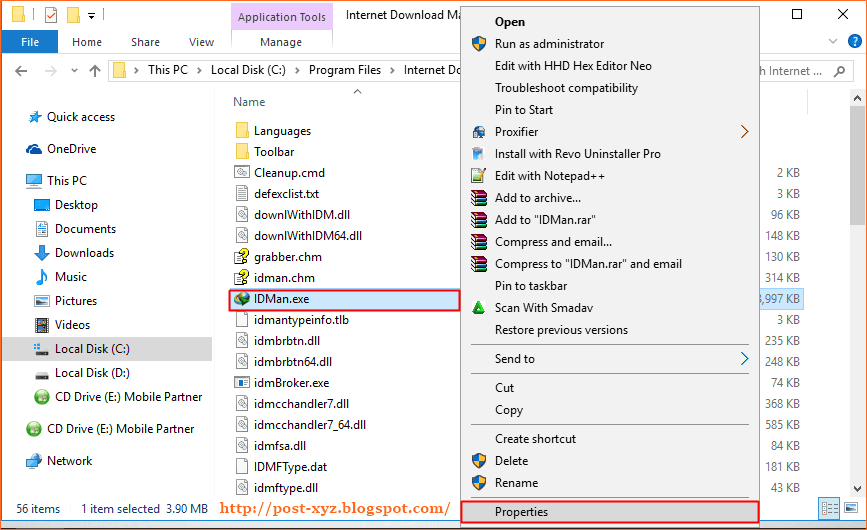Click the Notepad++ icon in context menu
This screenshot has width=867, height=530.
tap(478, 176)
